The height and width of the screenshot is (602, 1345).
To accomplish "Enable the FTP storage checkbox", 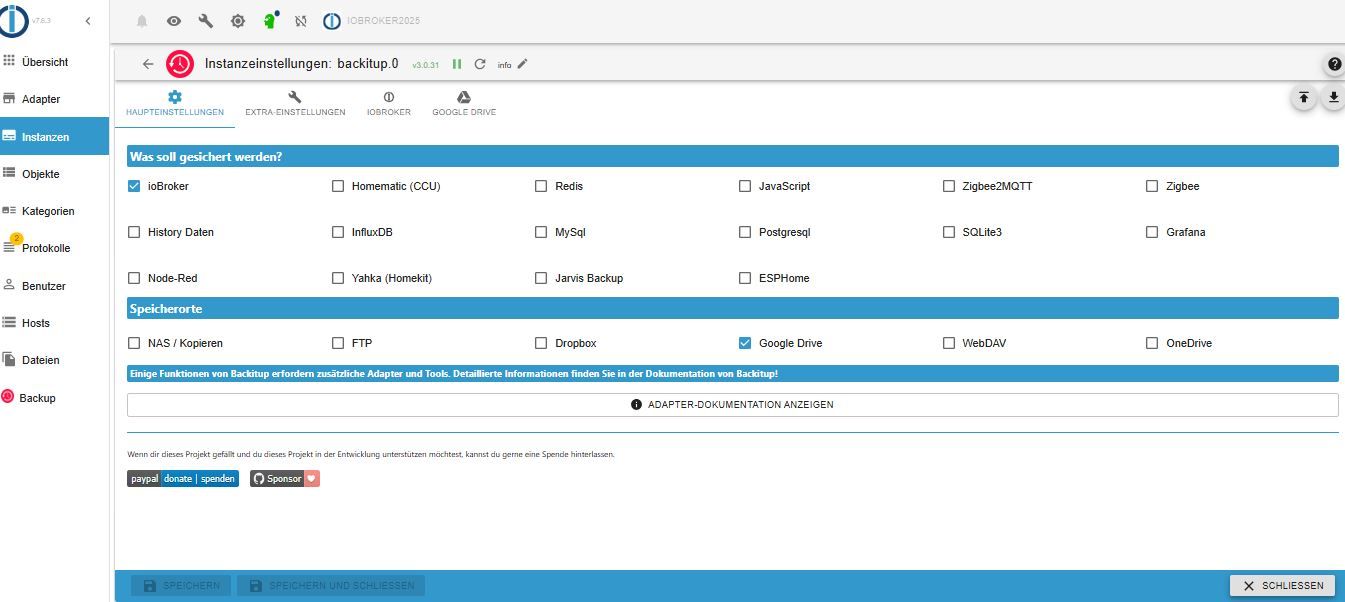I will coord(338,343).
